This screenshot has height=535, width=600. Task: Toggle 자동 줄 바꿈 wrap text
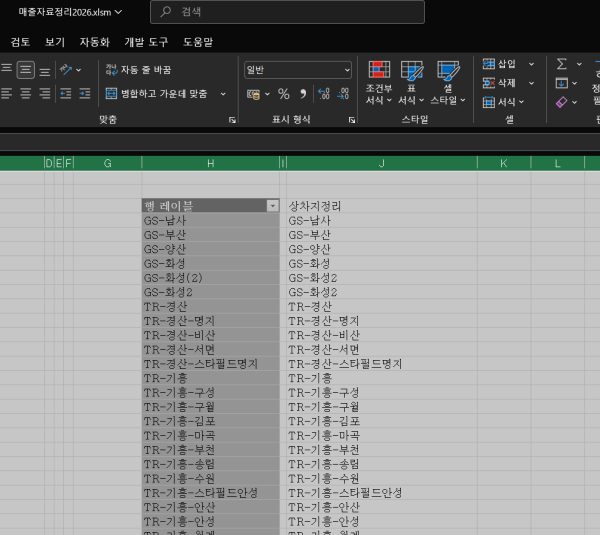click(x=139, y=70)
